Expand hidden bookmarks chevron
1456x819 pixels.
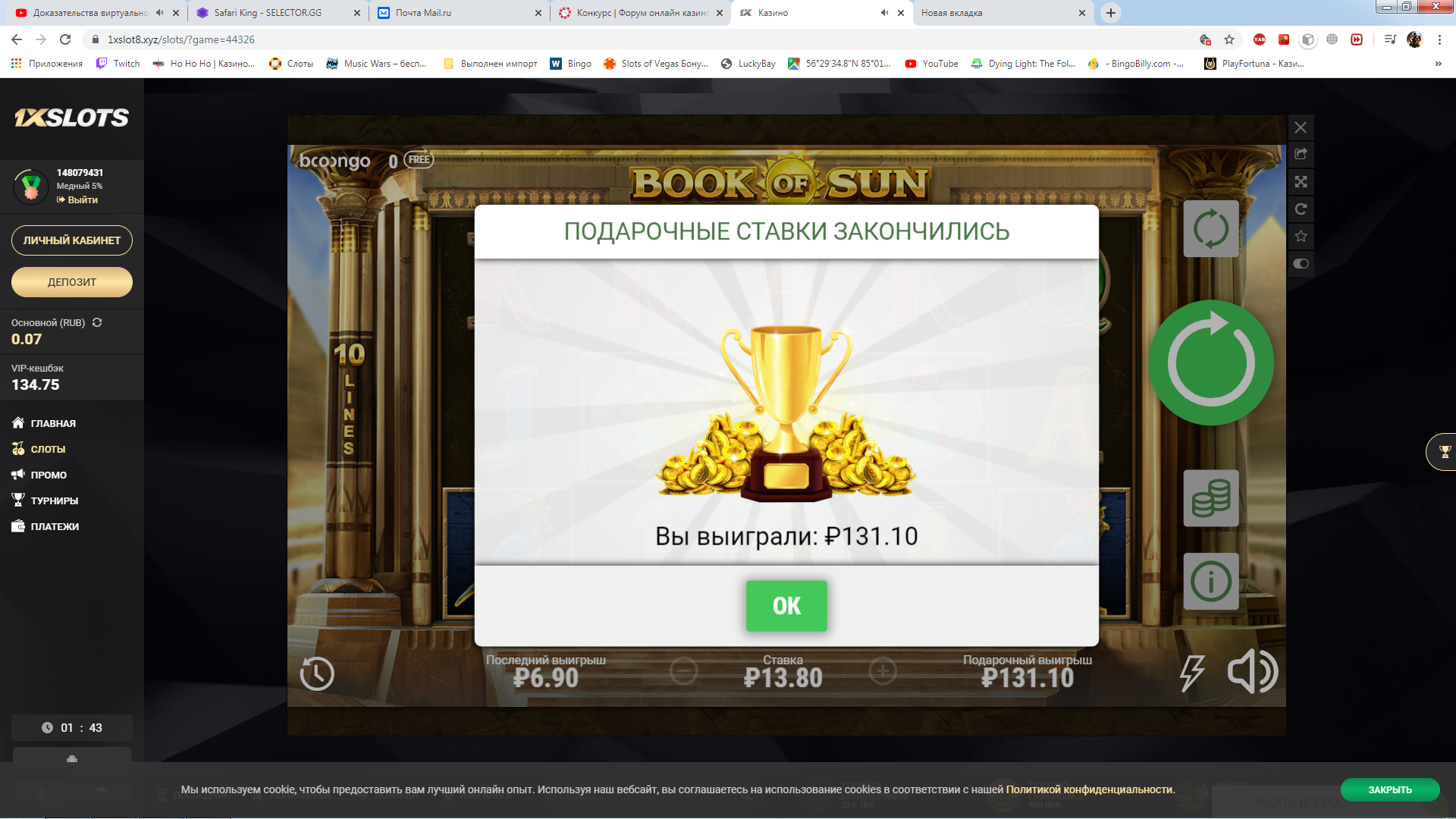pyautogui.click(x=1439, y=64)
